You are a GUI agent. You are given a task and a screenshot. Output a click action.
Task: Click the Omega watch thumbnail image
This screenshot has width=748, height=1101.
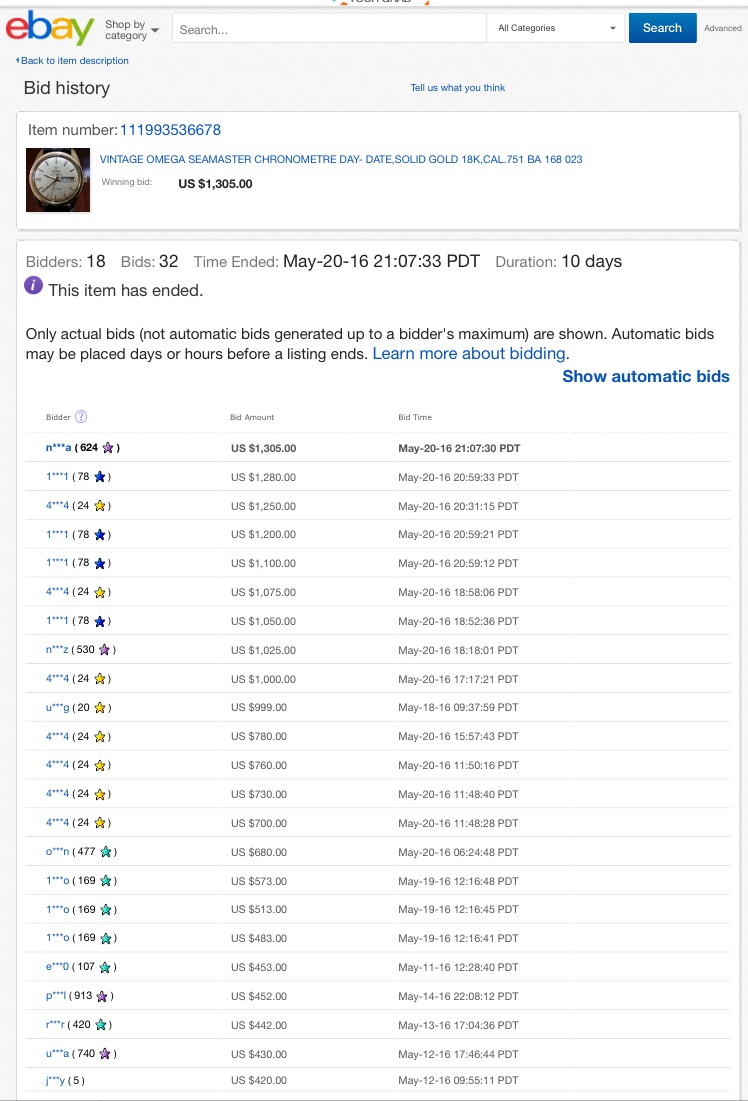(58, 179)
